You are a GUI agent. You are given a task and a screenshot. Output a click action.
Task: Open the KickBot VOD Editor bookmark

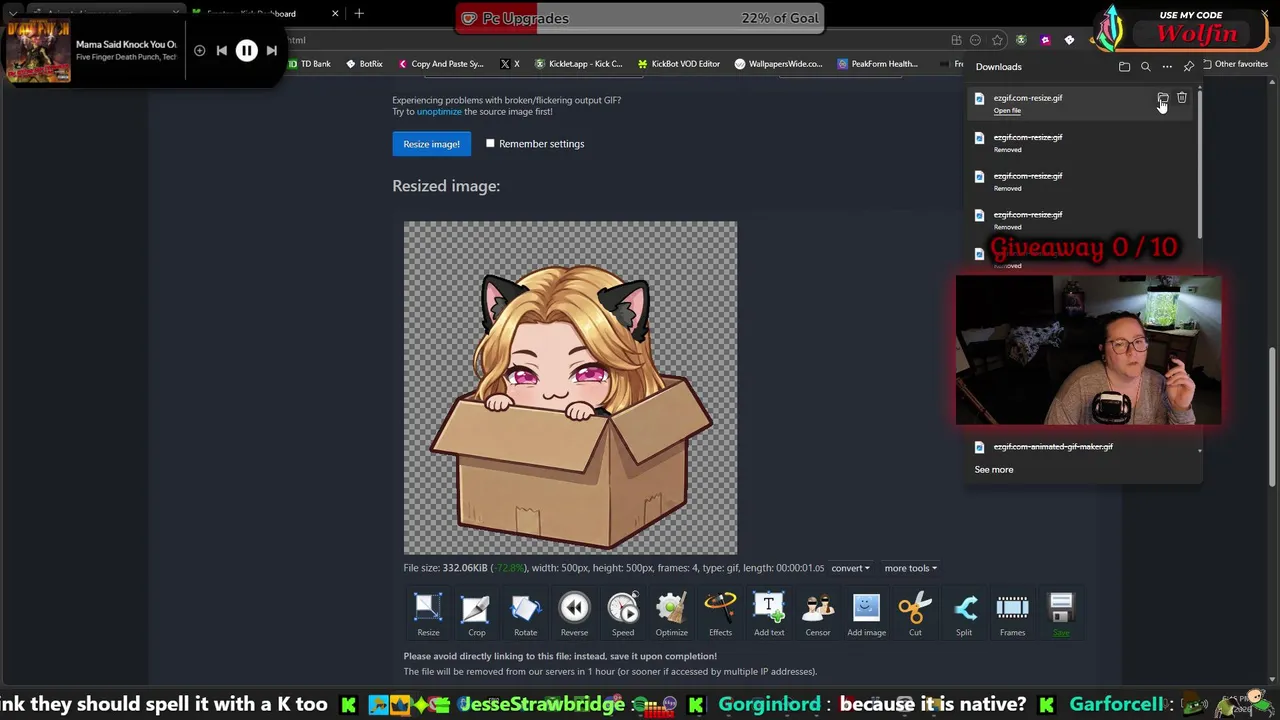pos(678,64)
